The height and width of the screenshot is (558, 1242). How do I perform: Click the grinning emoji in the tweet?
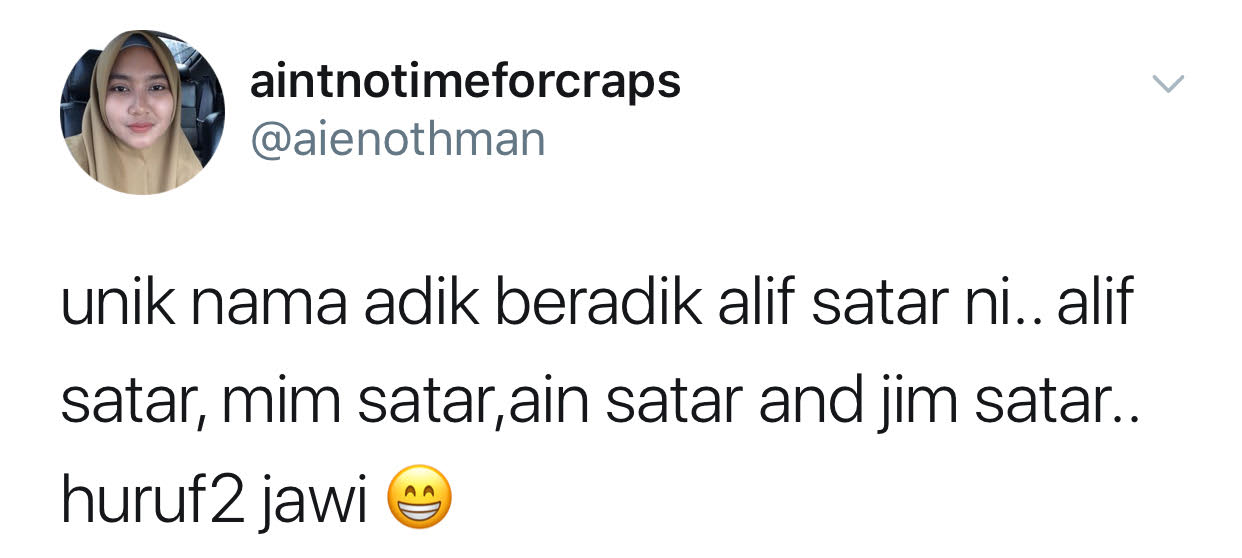(x=418, y=499)
